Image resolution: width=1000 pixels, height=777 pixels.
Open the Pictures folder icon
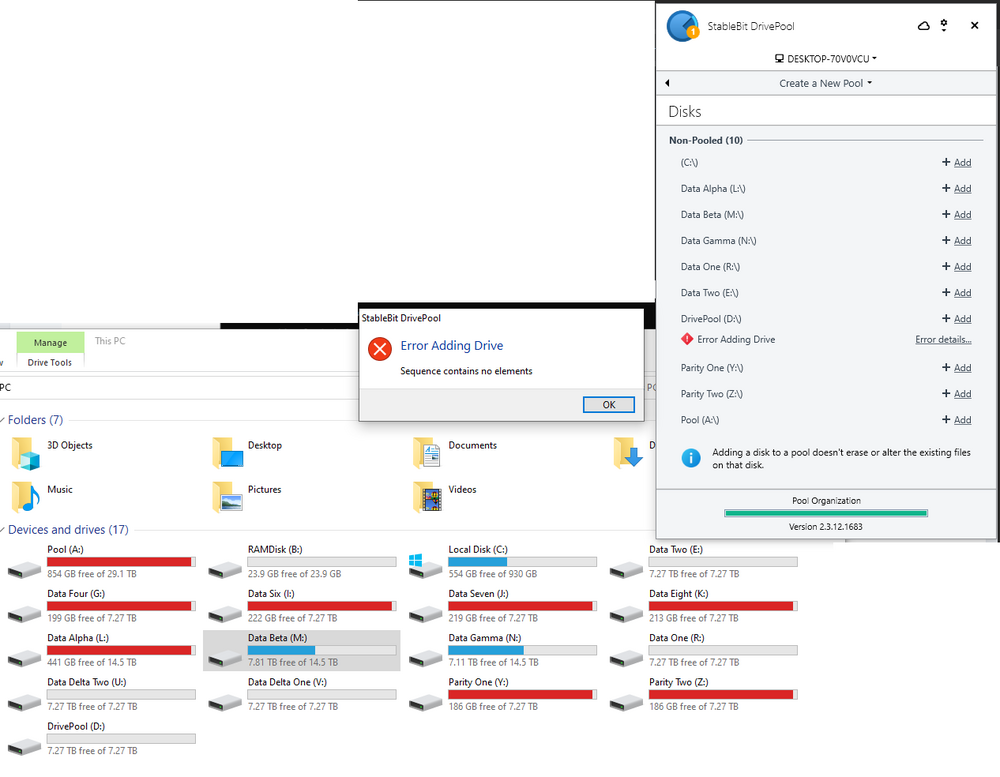point(227,497)
